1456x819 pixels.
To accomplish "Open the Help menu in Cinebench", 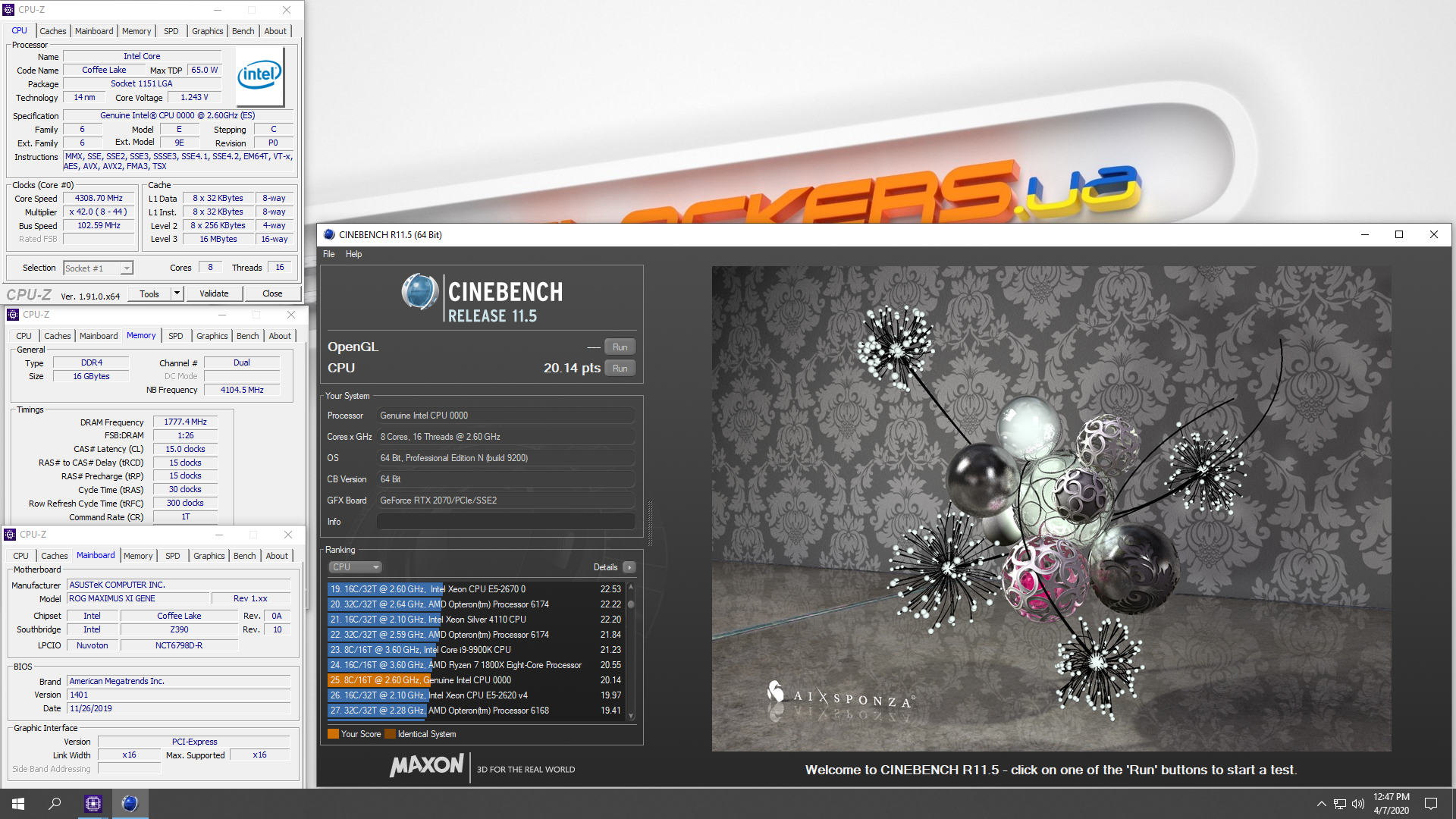I will click(x=353, y=254).
